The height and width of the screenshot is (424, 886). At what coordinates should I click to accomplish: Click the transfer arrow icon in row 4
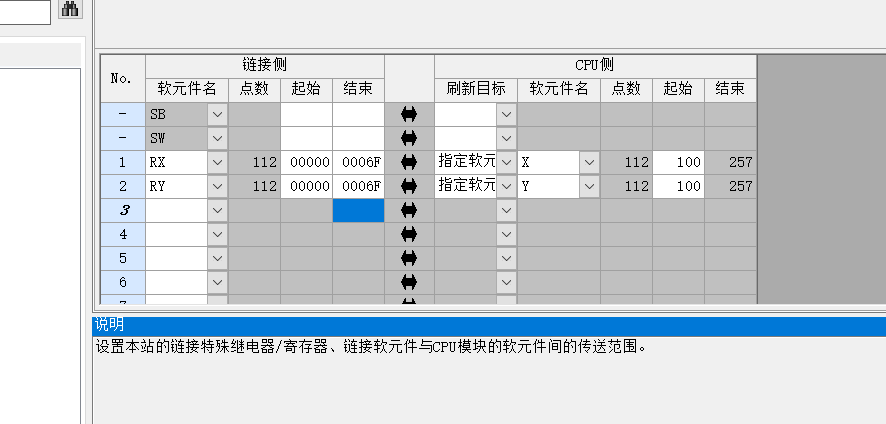[408, 234]
